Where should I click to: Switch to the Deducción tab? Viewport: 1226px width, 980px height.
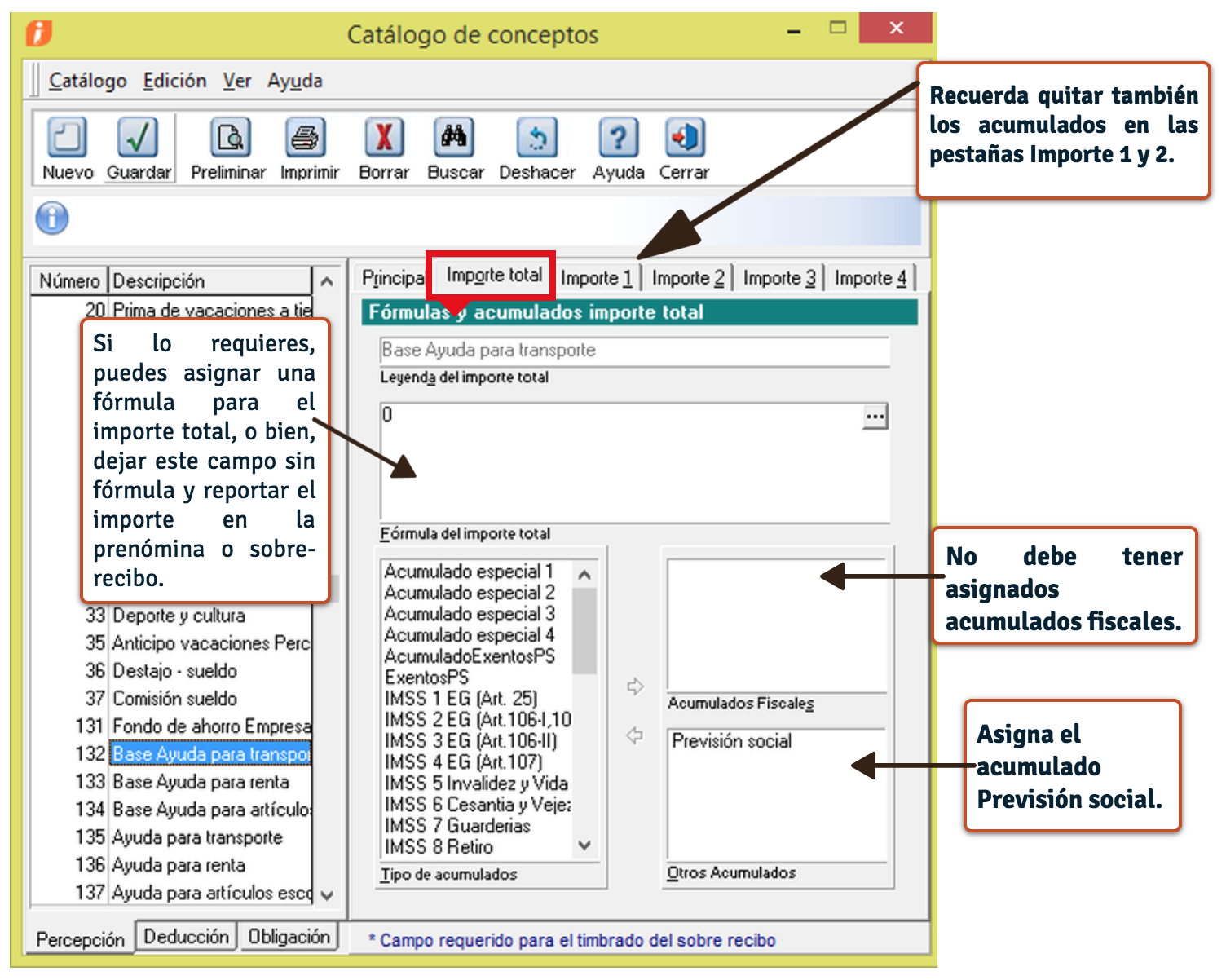pyautogui.click(x=186, y=937)
